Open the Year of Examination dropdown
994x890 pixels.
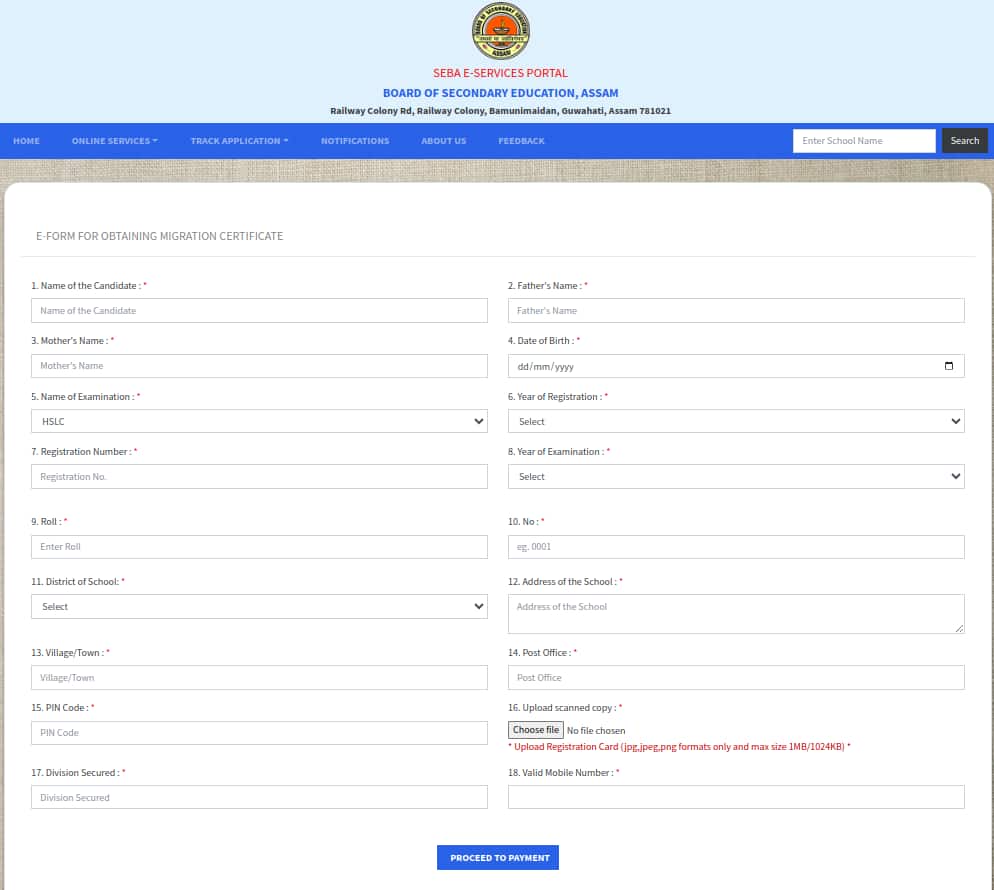click(x=736, y=477)
